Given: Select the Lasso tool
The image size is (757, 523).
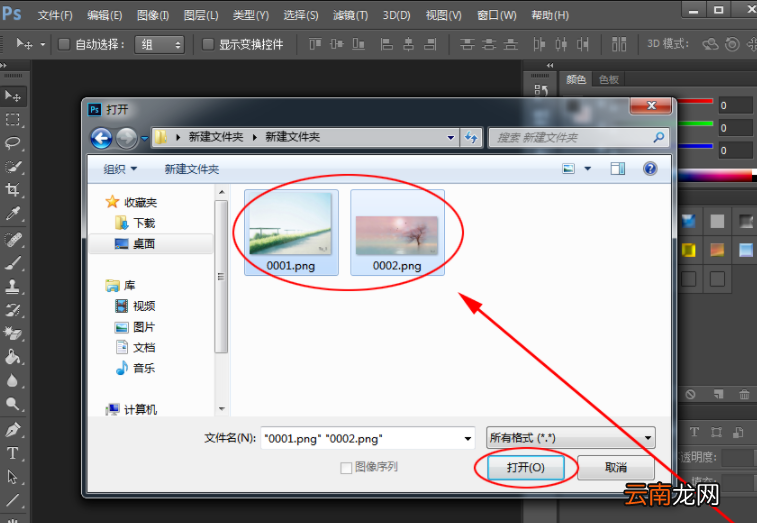Looking at the screenshot, I should point(13,143).
